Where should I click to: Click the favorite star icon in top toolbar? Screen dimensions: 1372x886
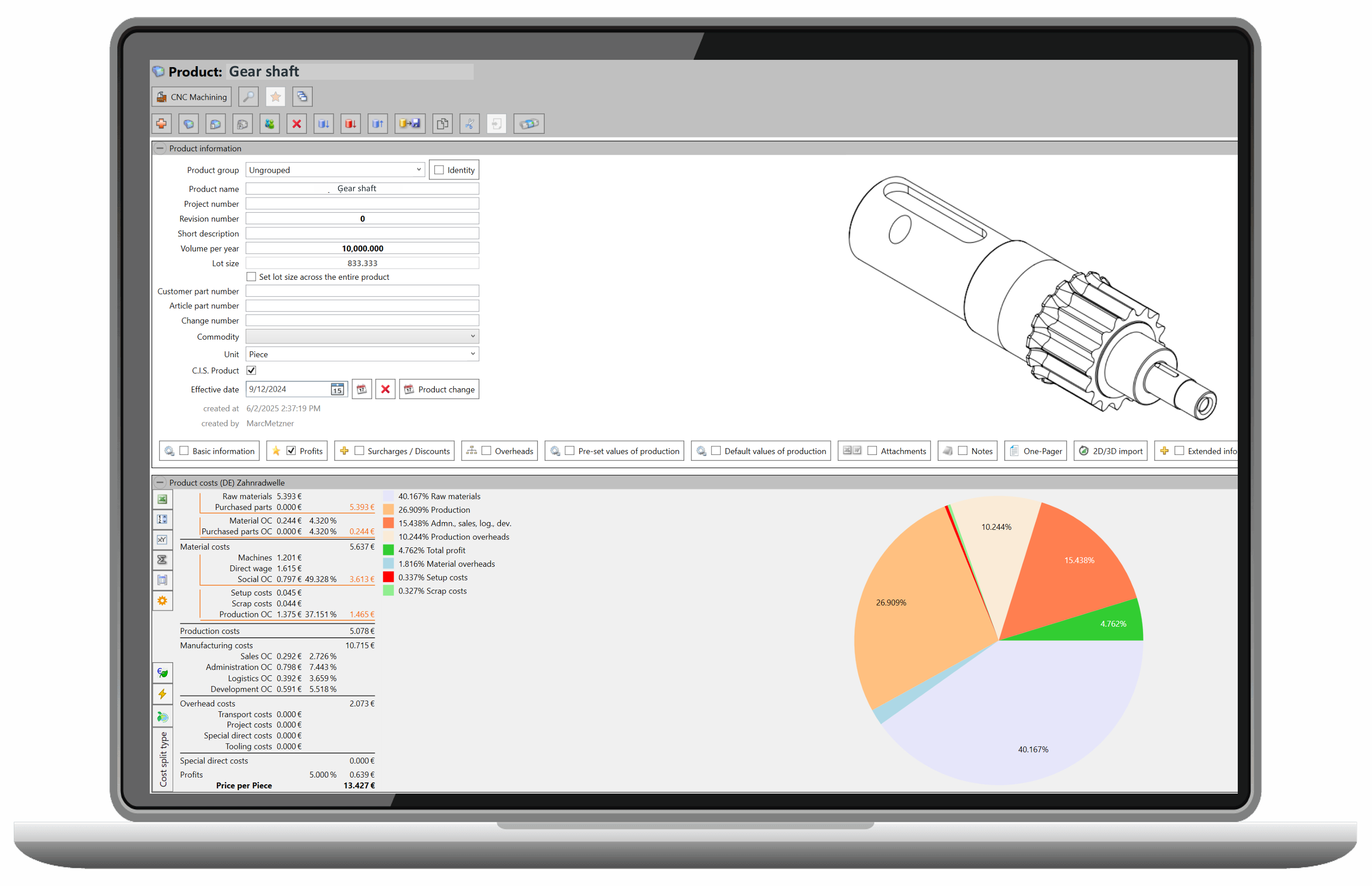click(275, 97)
